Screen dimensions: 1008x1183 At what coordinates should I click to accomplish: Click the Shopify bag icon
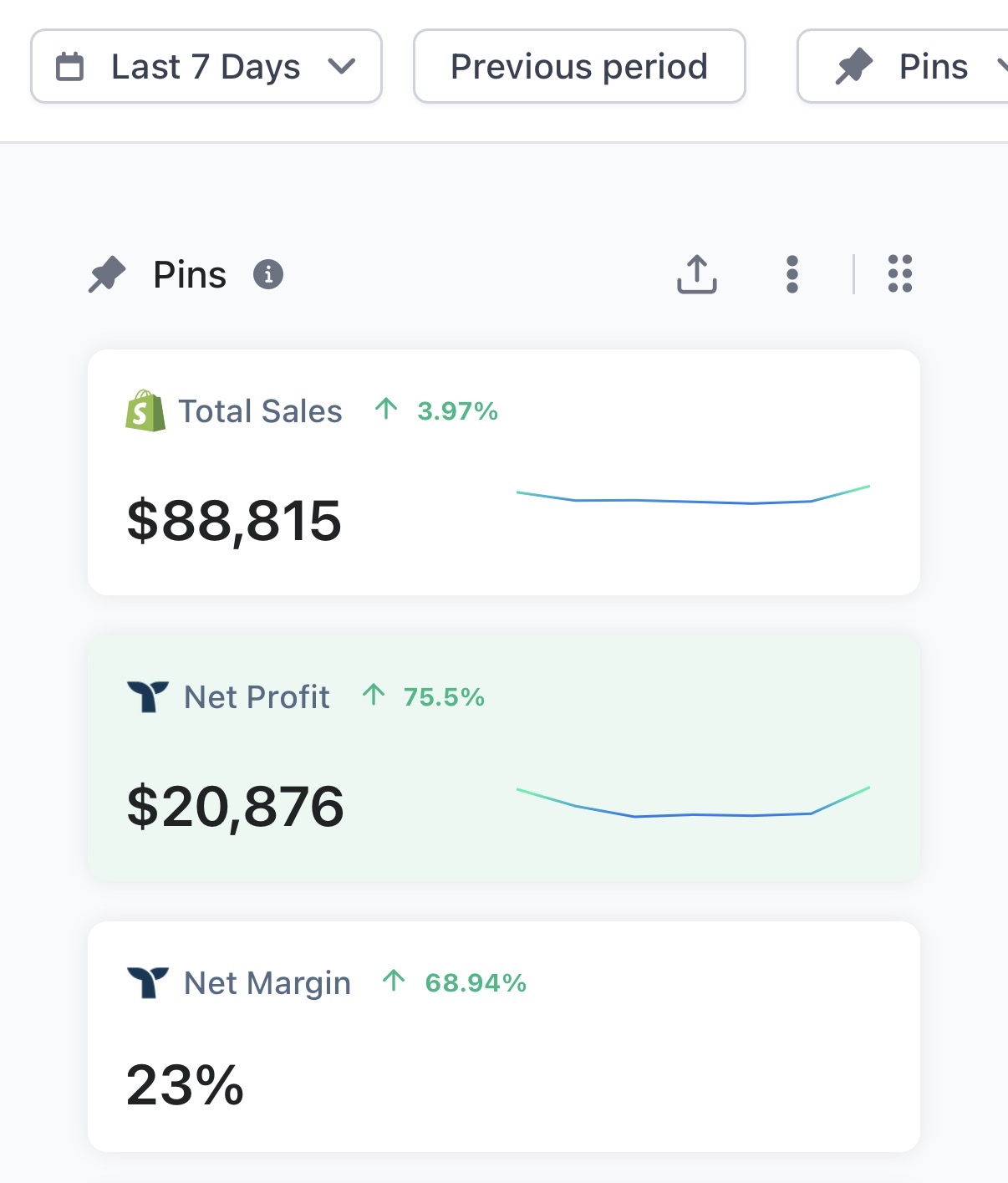pyautogui.click(x=145, y=410)
